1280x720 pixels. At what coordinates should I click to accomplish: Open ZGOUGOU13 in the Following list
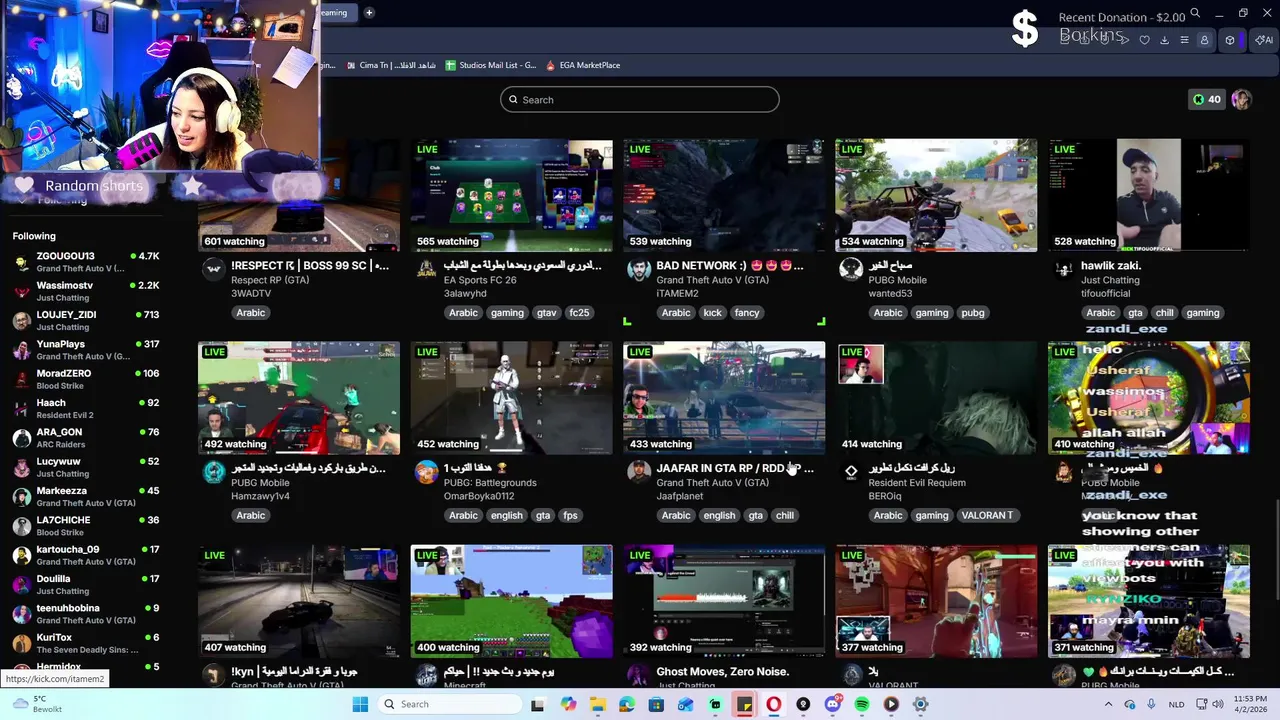click(x=86, y=262)
